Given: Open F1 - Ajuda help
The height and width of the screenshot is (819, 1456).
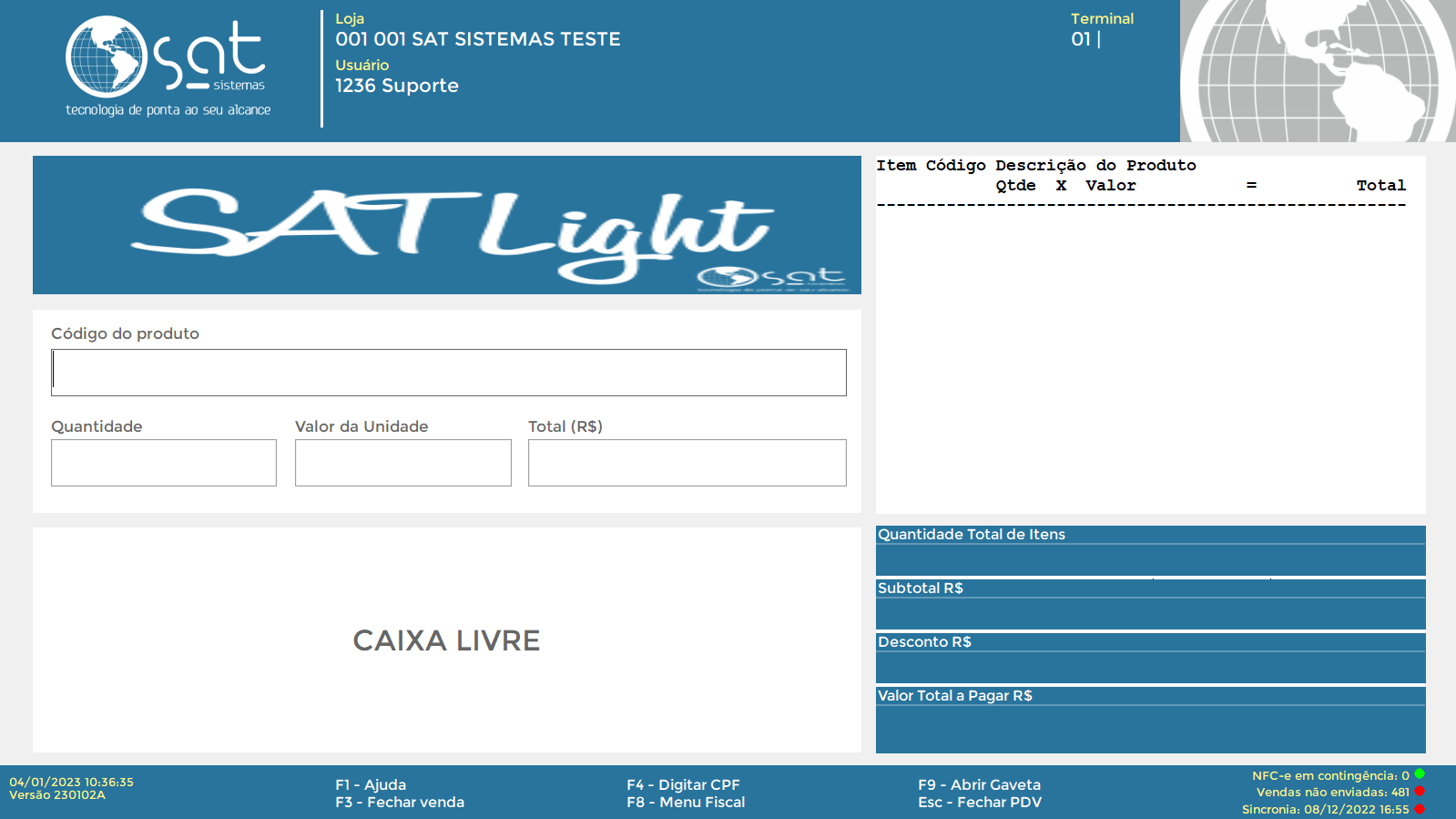Looking at the screenshot, I should (371, 784).
